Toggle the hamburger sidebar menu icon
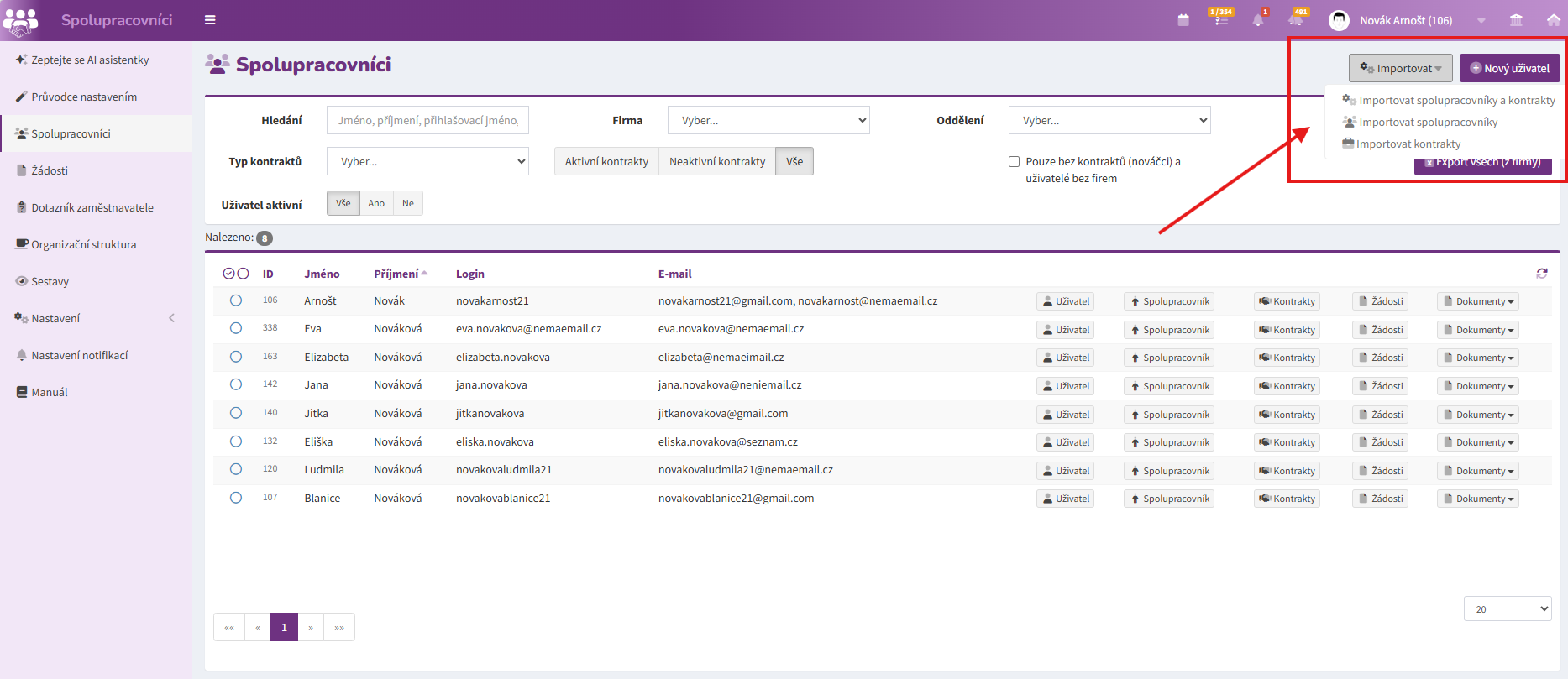The width and height of the screenshot is (1568, 679). [210, 20]
